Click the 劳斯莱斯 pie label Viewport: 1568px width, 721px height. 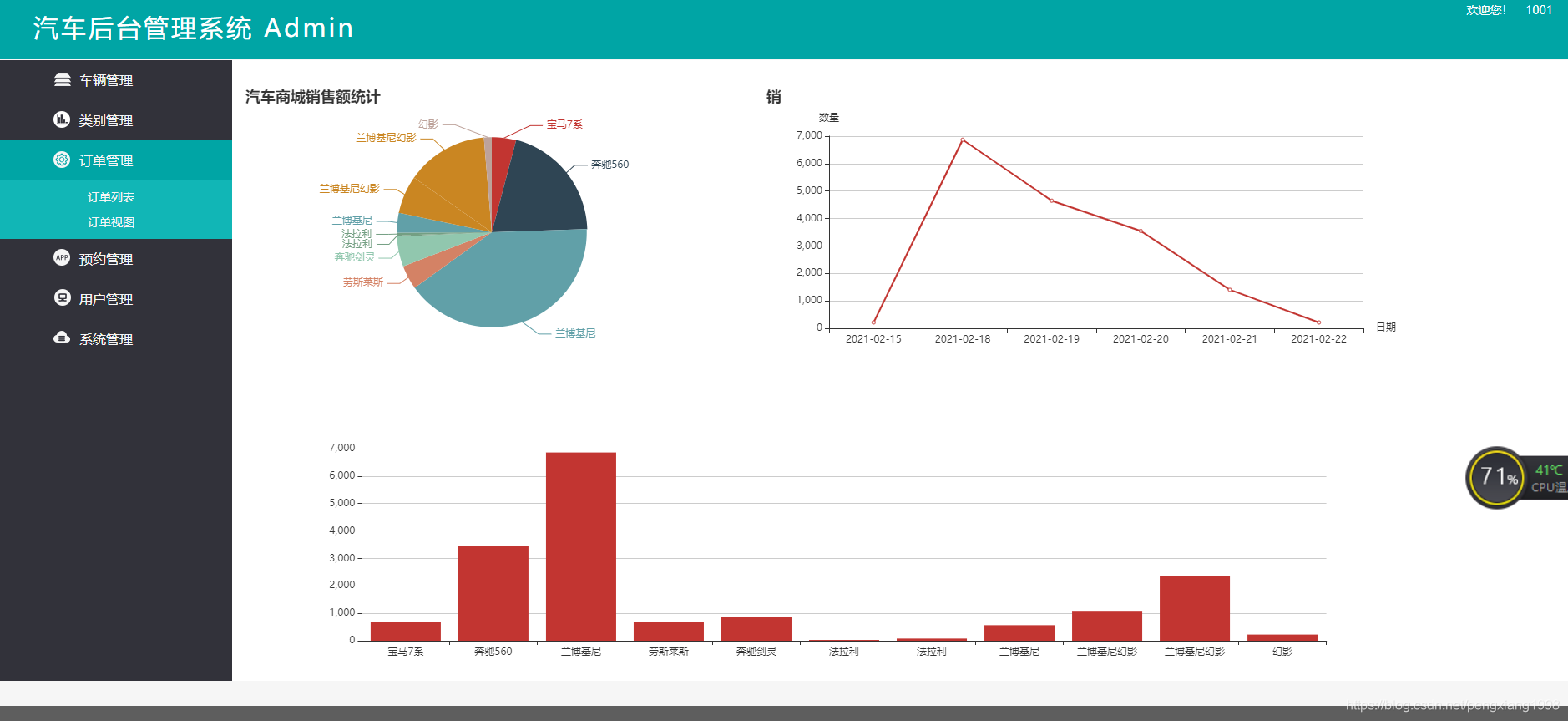coord(363,282)
